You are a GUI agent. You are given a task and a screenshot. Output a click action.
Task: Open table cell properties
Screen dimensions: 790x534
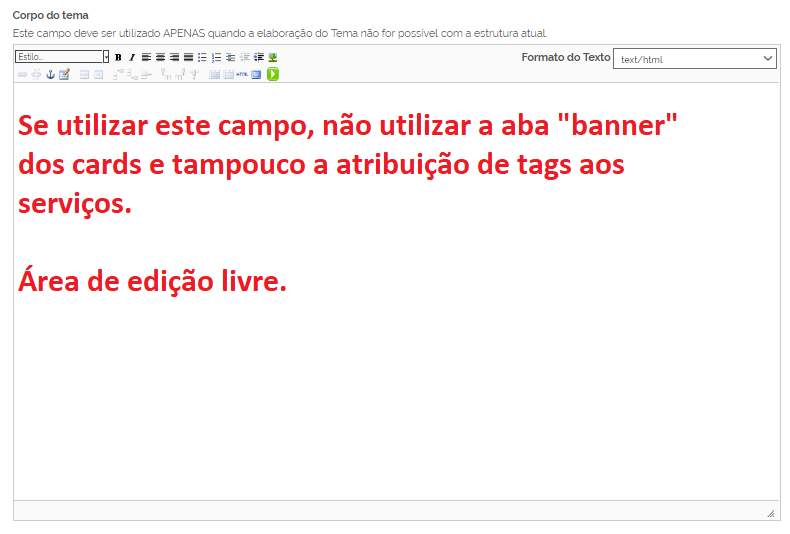[x=99, y=75]
